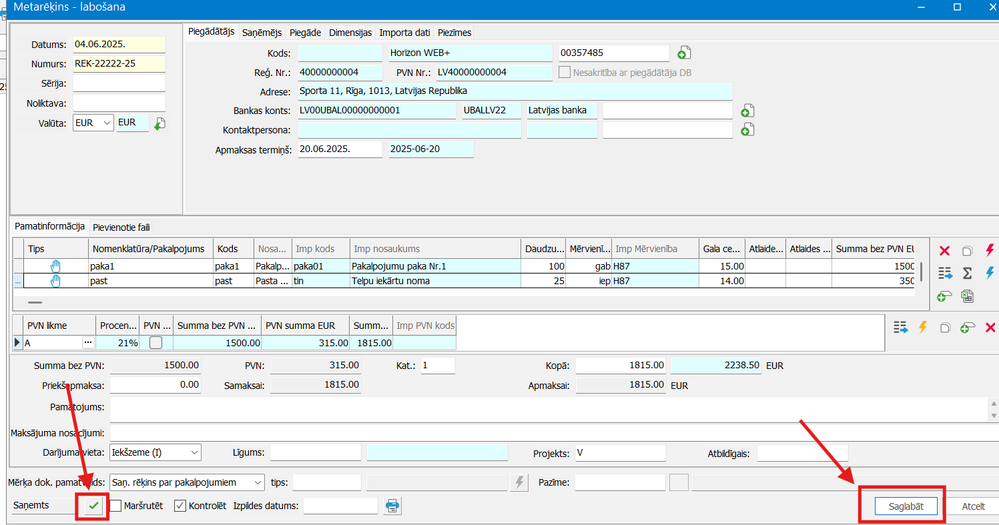The height and width of the screenshot is (525, 999).
Task: Open the Piezīmes tab
Action: (x=454, y=32)
